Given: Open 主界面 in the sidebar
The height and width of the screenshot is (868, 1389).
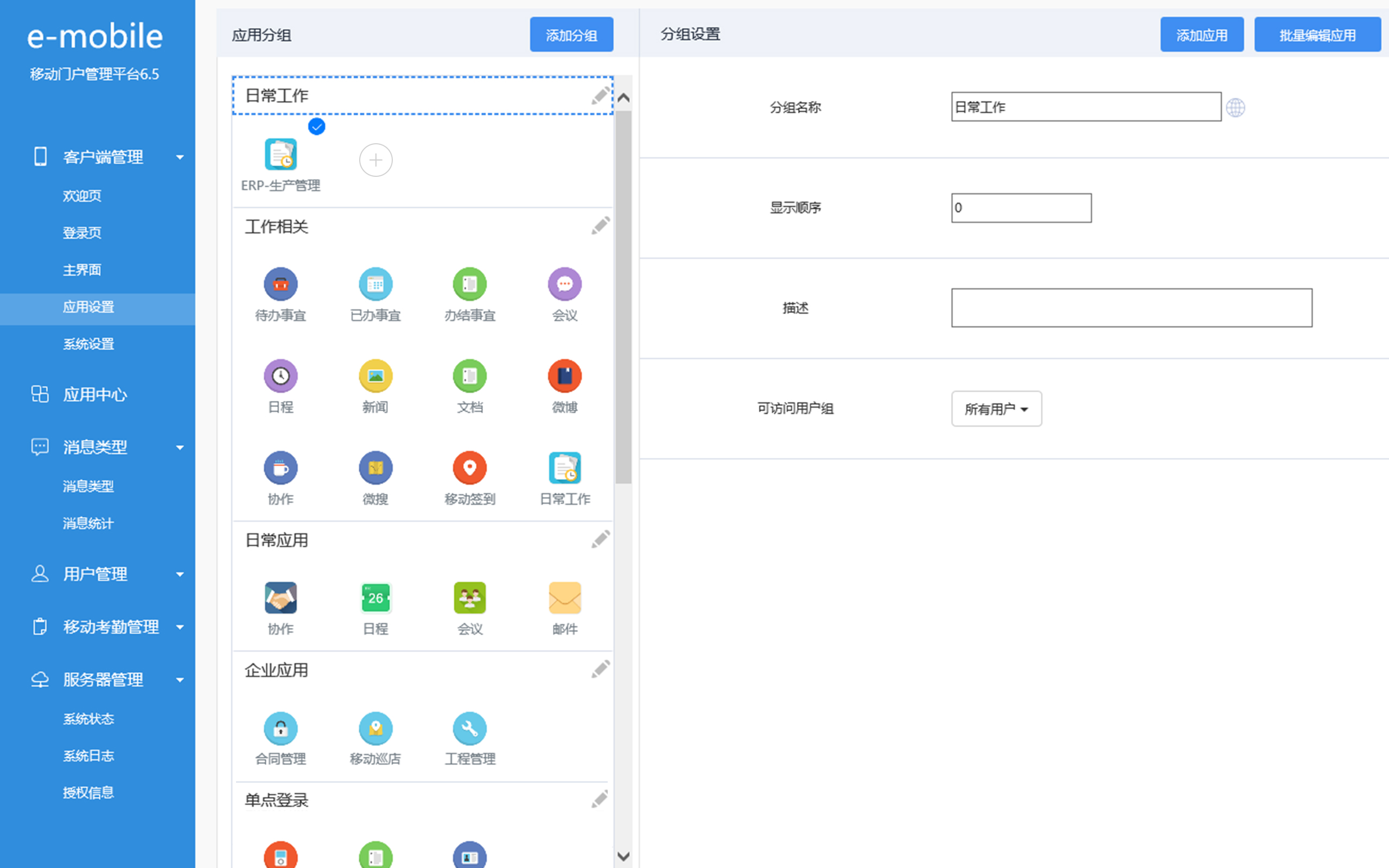Looking at the screenshot, I should click(x=82, y=270).
